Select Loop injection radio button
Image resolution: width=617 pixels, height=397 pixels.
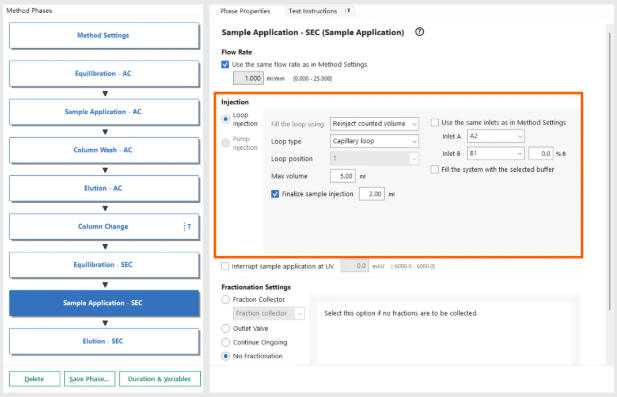[225, 119]
